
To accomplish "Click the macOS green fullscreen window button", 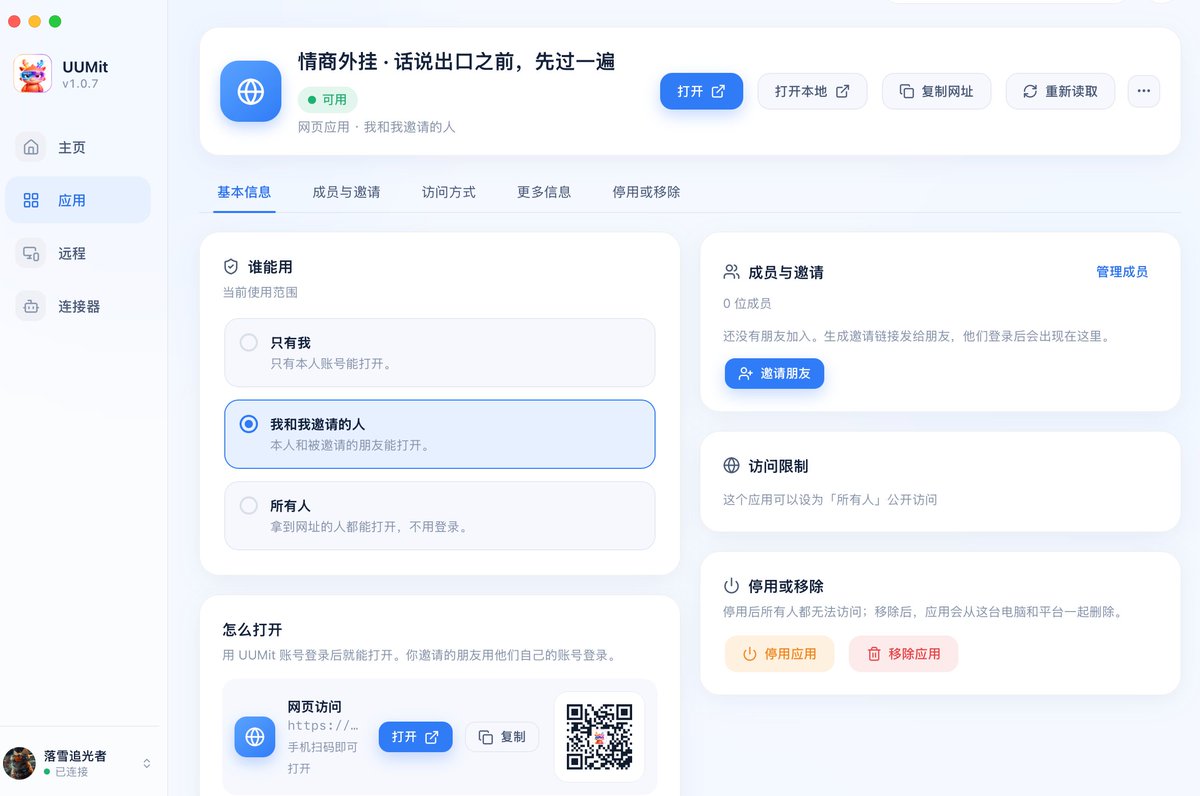I will [x=55, y=21].
